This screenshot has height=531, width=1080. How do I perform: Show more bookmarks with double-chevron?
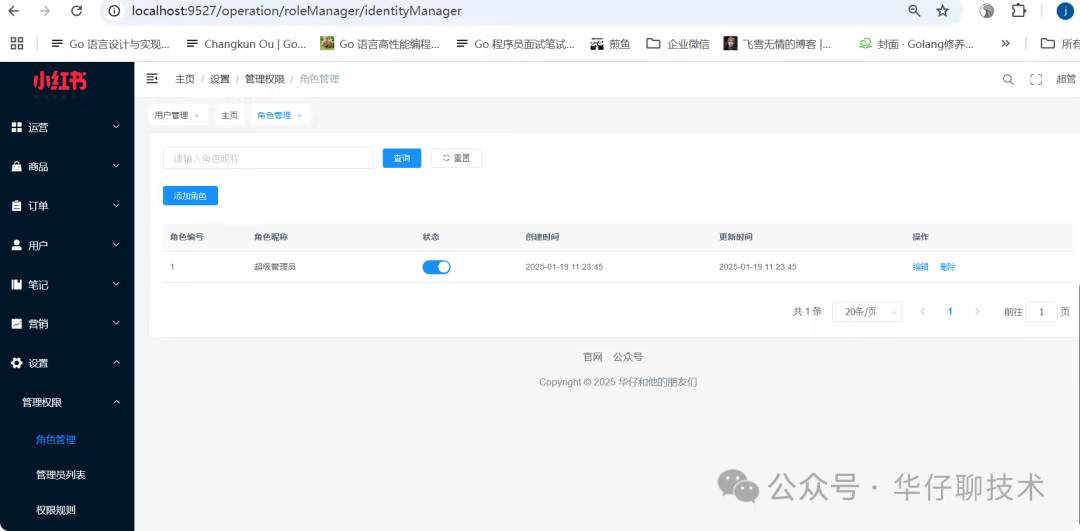click(x=1006, y=43)
